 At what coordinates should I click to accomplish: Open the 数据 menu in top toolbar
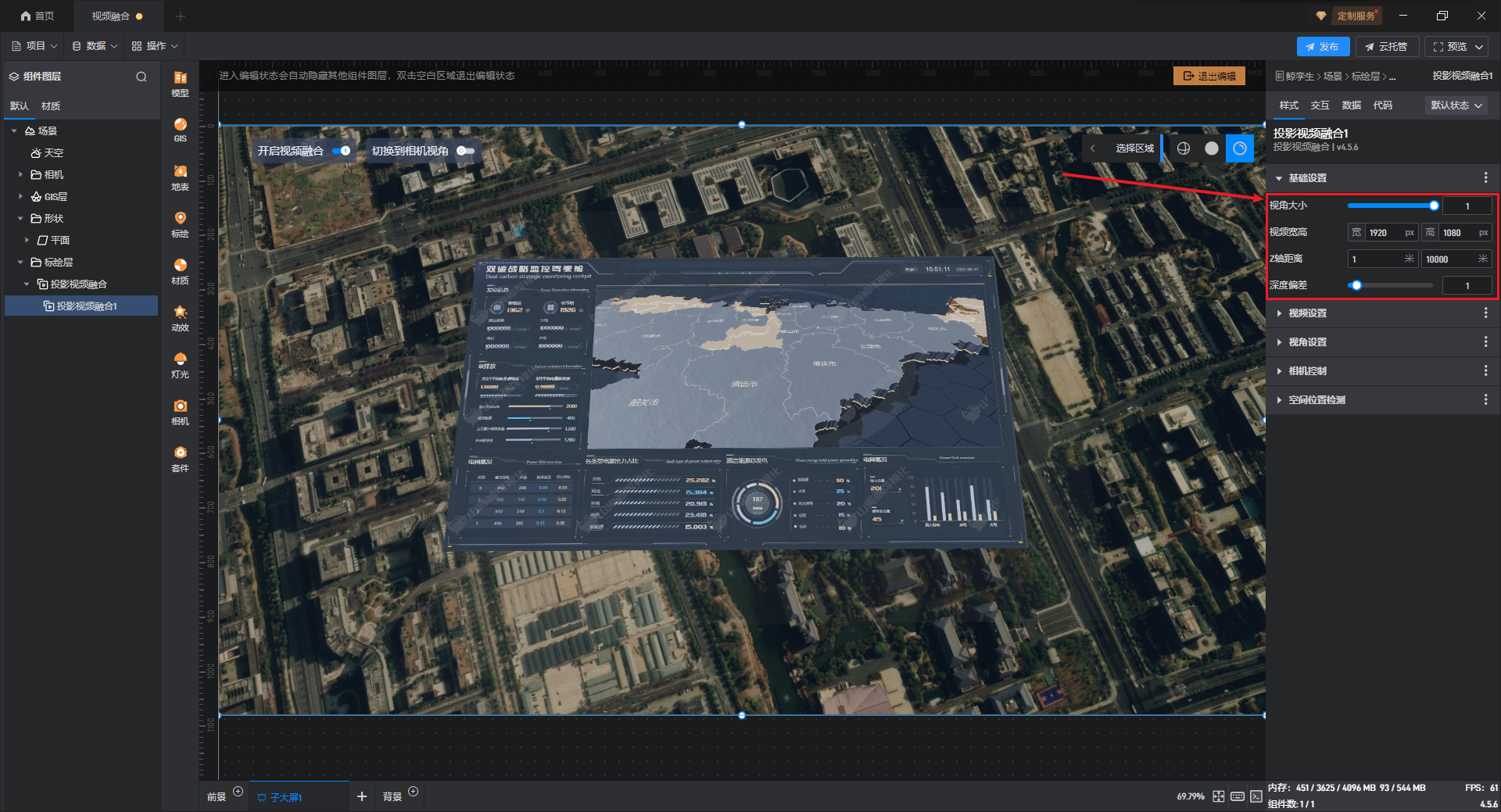click(x=95, y=46)
